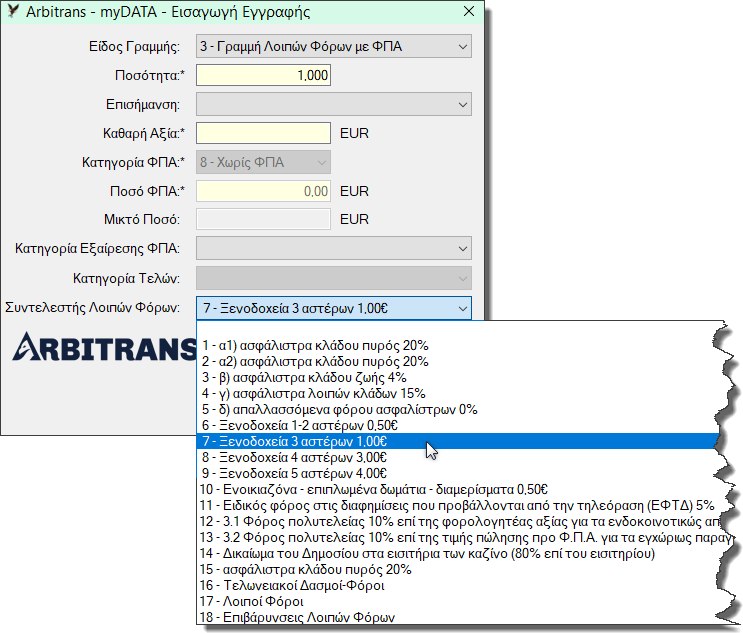743x633 pixels.
Task: Select option 1 - α1) ασφάλιστρα κλάδου πυρός 20%
Action: click(457, 345)
